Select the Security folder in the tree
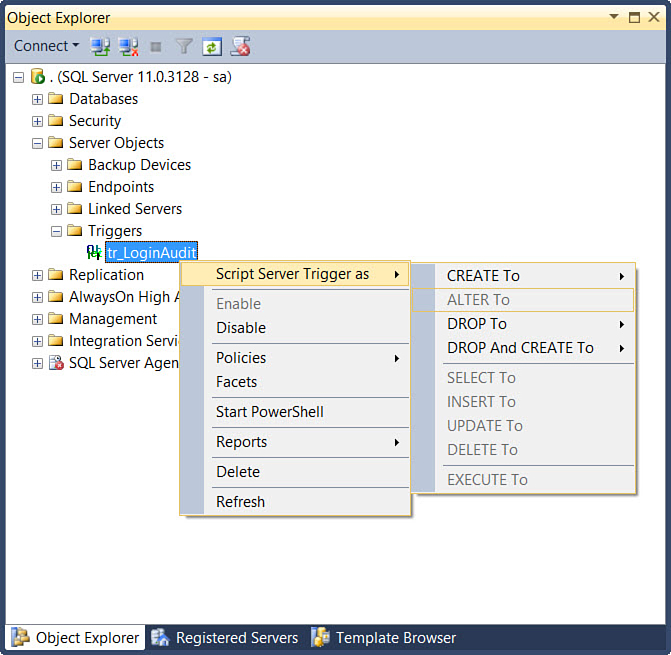The width and height of the screenshot is (671, 655). pyautogui.click(x=94, y=121)
